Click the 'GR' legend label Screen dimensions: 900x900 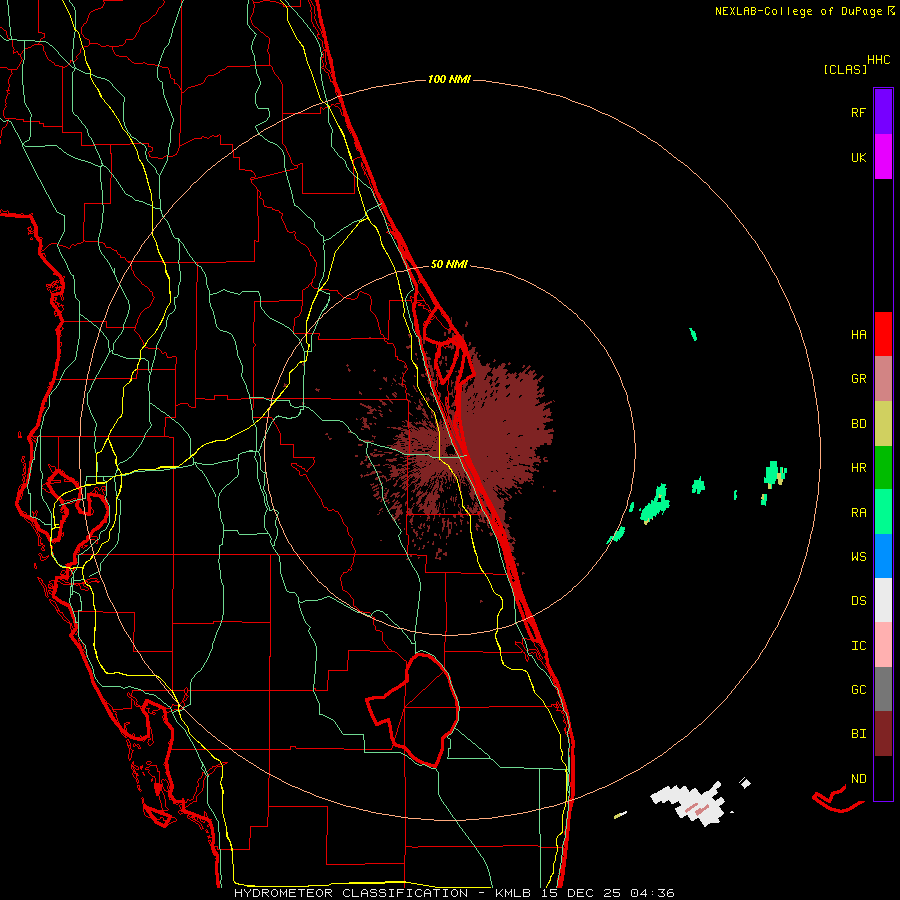[858, 379]
